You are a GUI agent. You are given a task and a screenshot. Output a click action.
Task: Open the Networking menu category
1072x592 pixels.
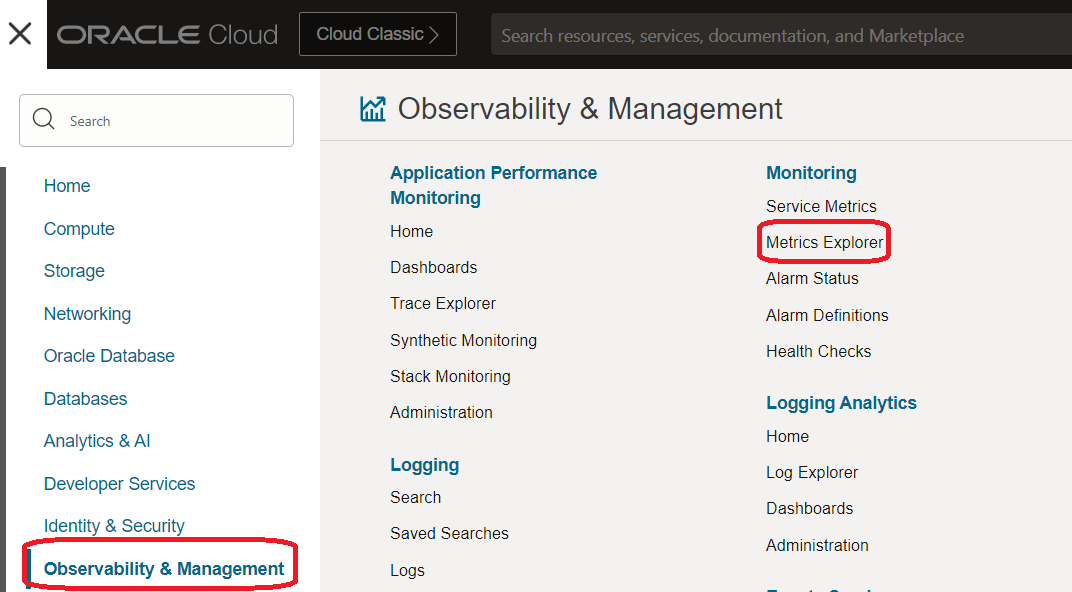coord(87,314)
